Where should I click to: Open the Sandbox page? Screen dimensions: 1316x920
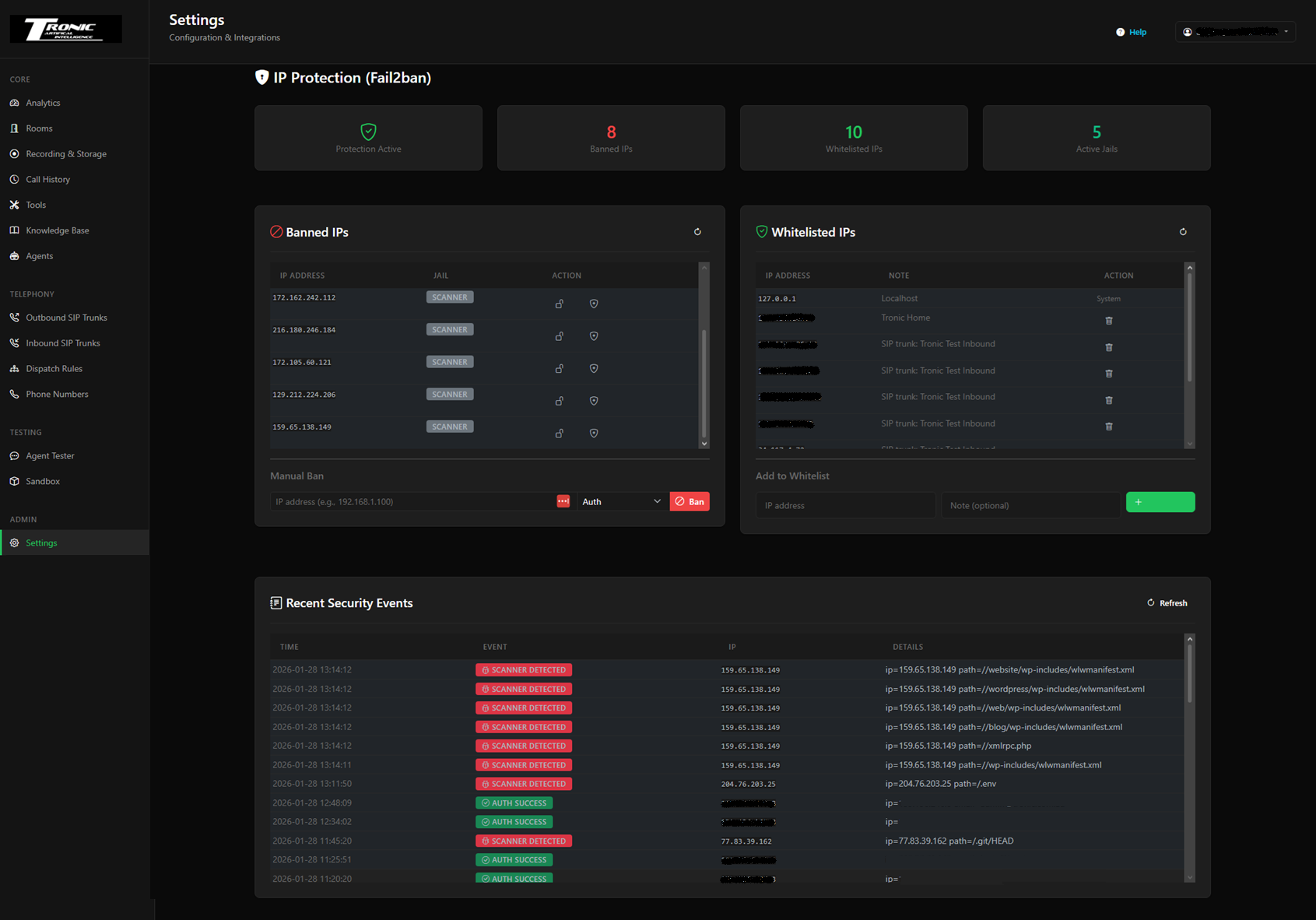click(x=43, y=482)
